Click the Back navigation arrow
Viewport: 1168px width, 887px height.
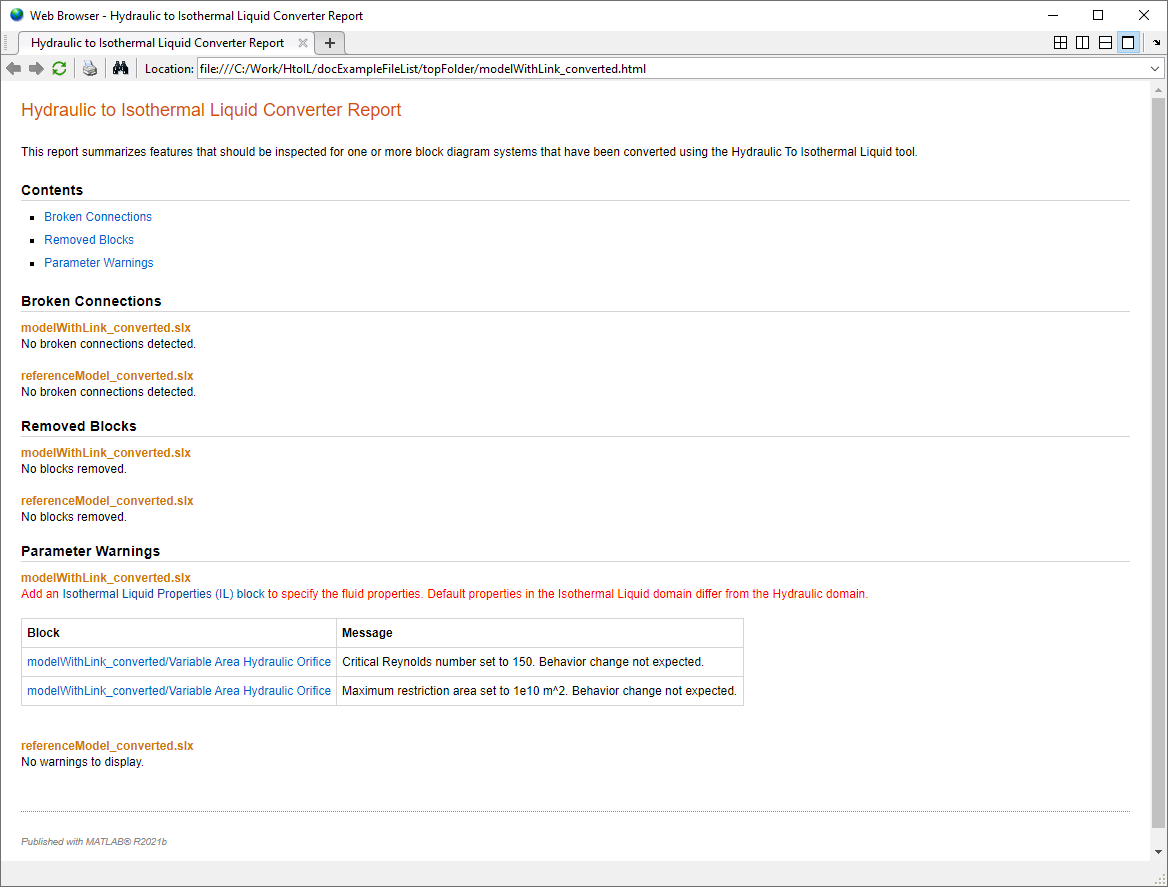click(x=13, y=68)
